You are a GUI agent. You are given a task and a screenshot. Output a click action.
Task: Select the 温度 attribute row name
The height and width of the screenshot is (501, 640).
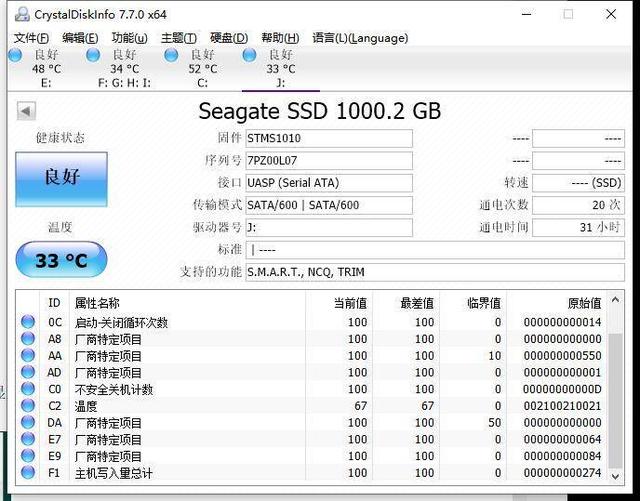tap(86, 406)
